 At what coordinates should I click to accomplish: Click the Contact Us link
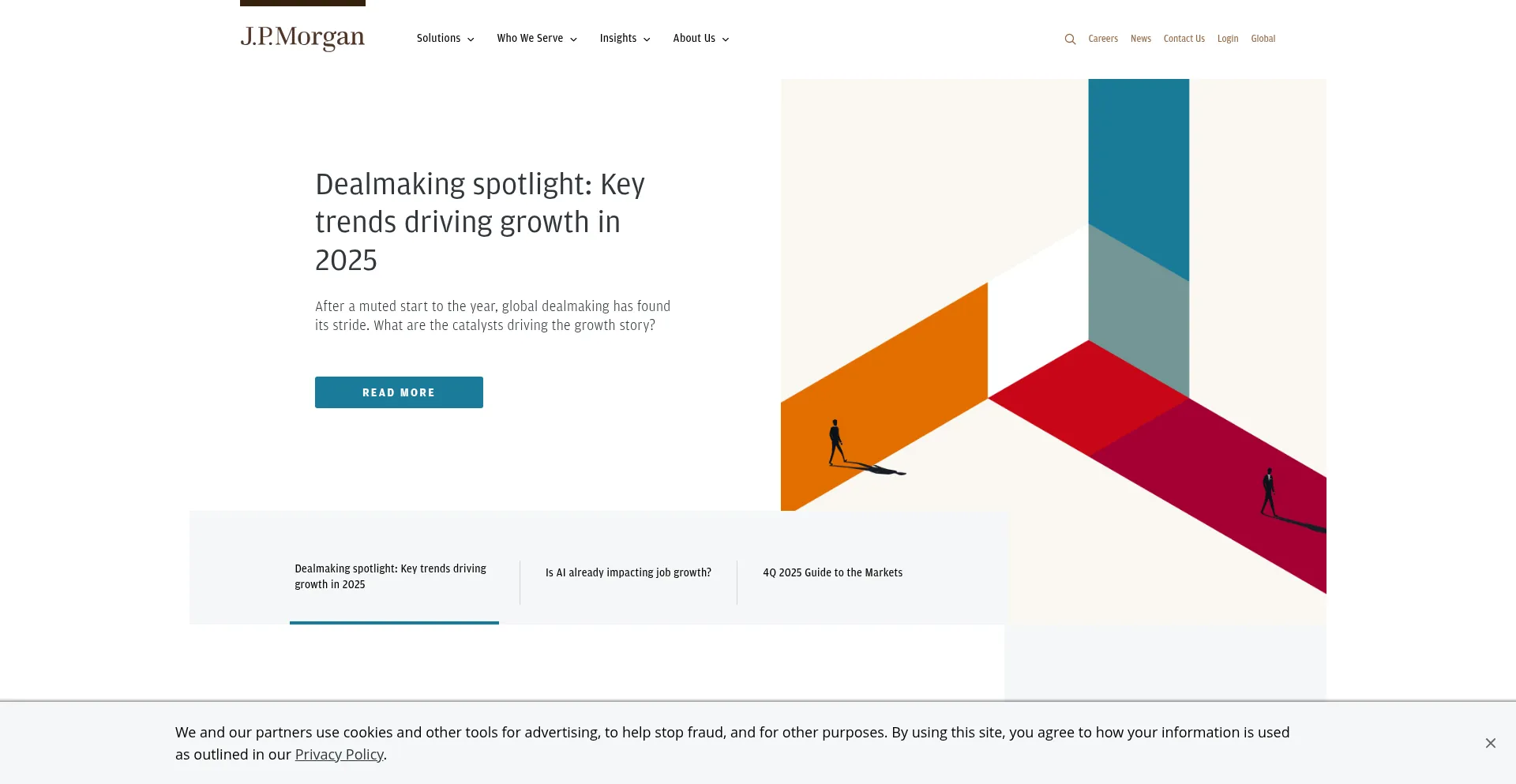click(x=1184, y=39)
